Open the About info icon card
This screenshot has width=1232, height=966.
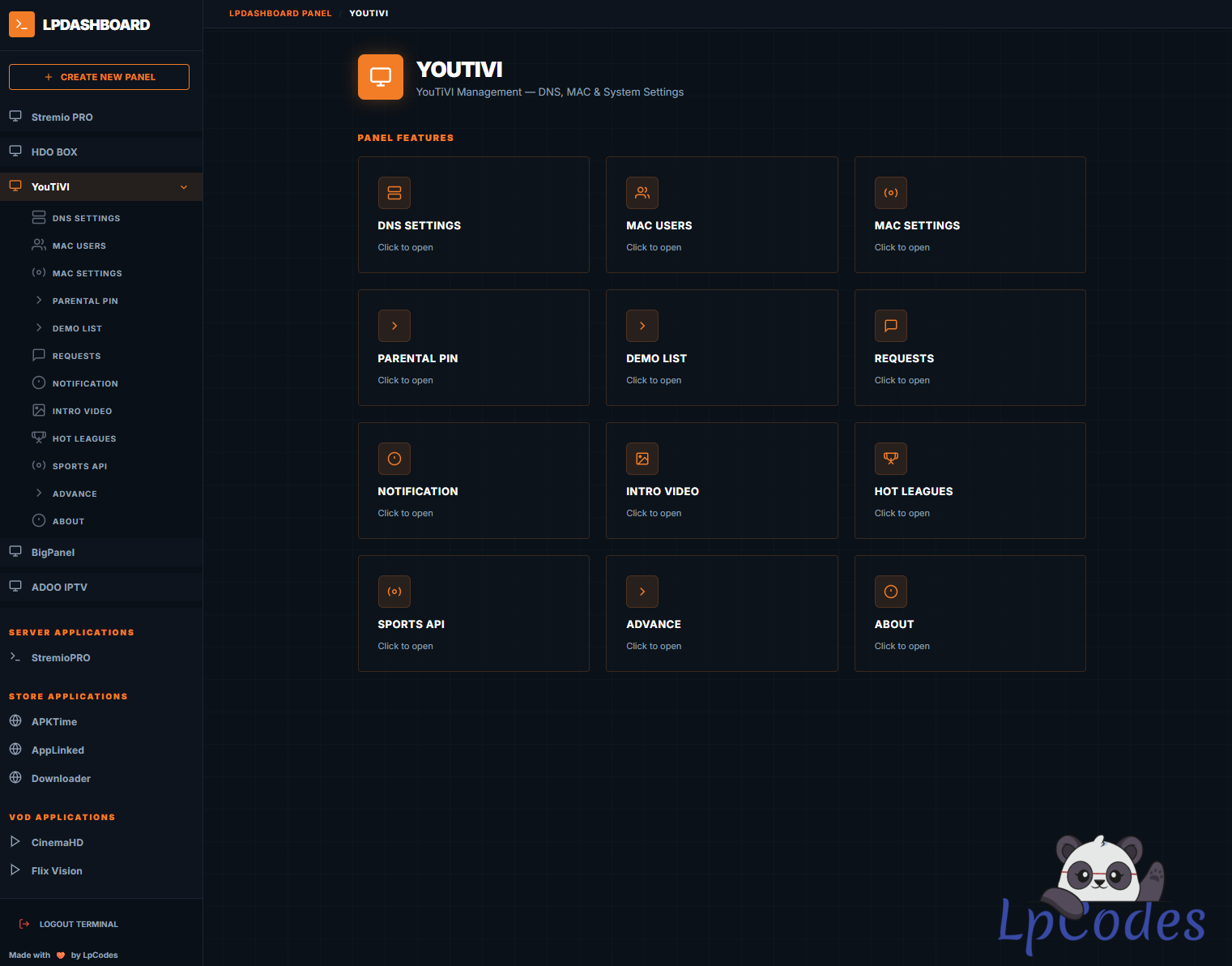tap(890, 592)
